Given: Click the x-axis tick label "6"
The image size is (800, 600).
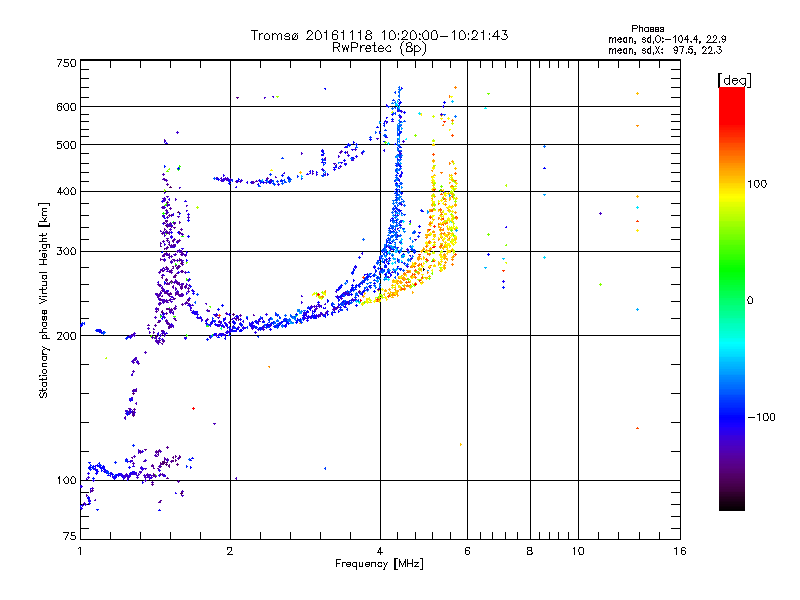Looking at the screenshot, I should pos(467,551).
